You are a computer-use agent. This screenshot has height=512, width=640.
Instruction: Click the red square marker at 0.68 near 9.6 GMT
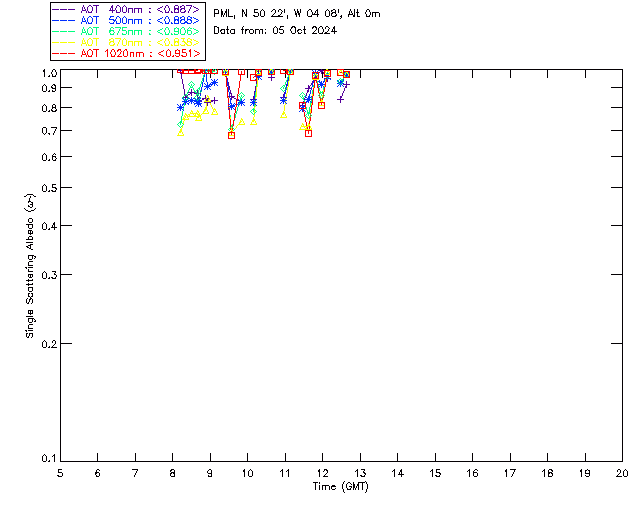[x=231, y=135]
